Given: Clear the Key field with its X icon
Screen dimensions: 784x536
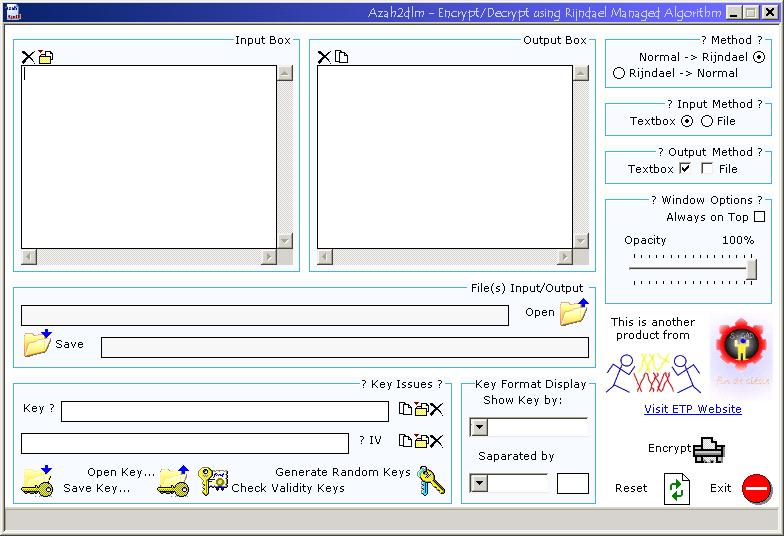Looking at the screenshot, I should pyautogui.click(x=436, y=409).
